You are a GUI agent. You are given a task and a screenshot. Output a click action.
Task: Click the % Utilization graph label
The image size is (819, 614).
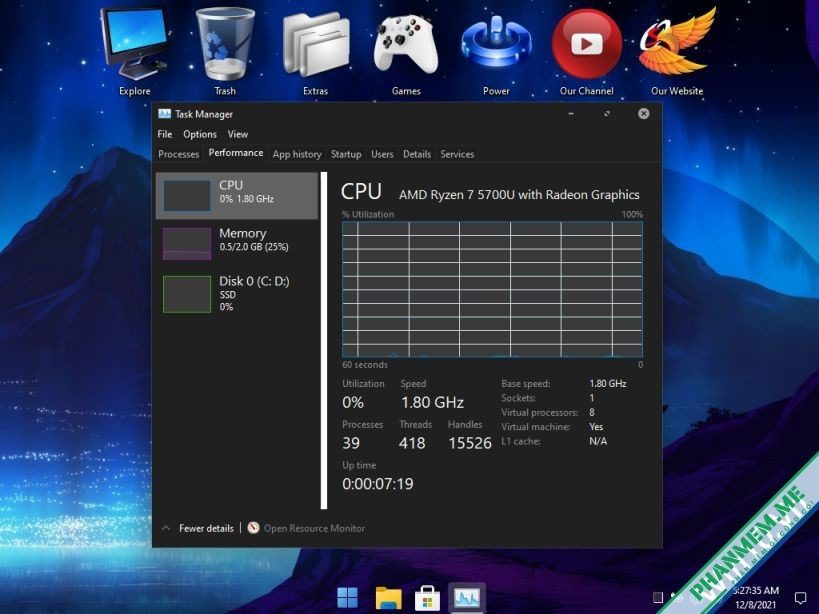[368, 214]
